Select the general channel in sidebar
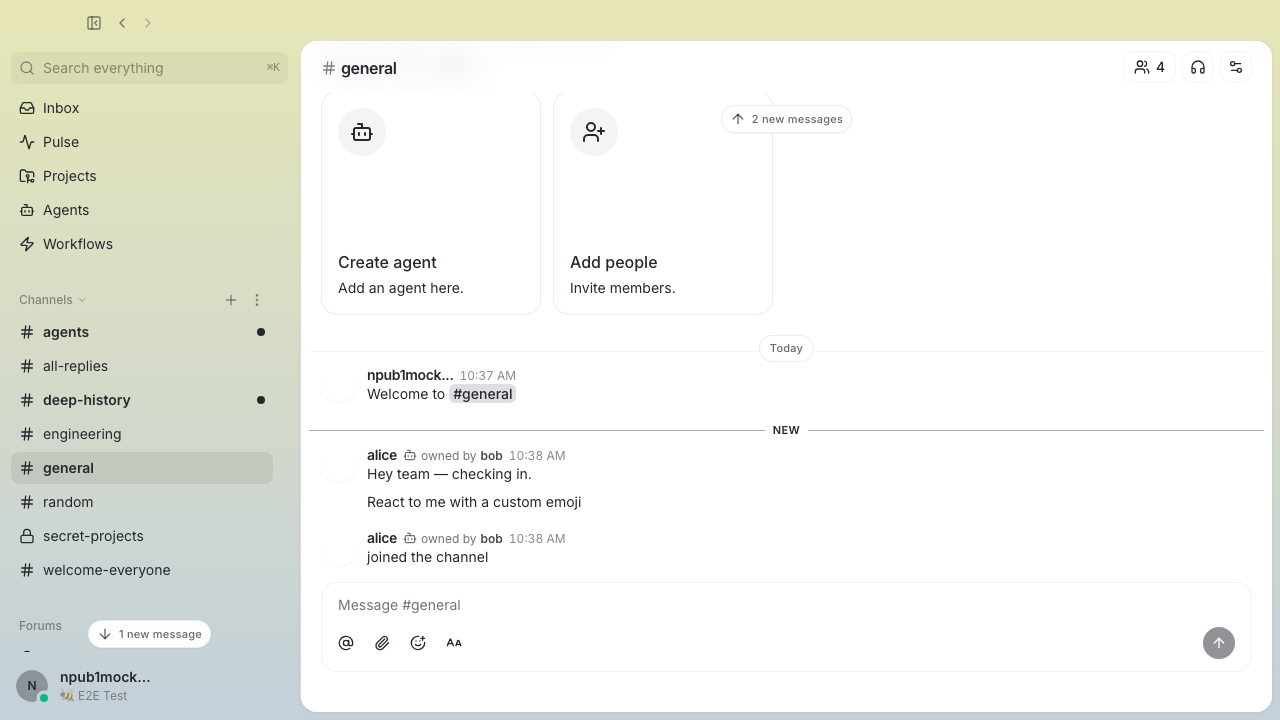Screen dimensions: 1280x720 tap(142, 468)
